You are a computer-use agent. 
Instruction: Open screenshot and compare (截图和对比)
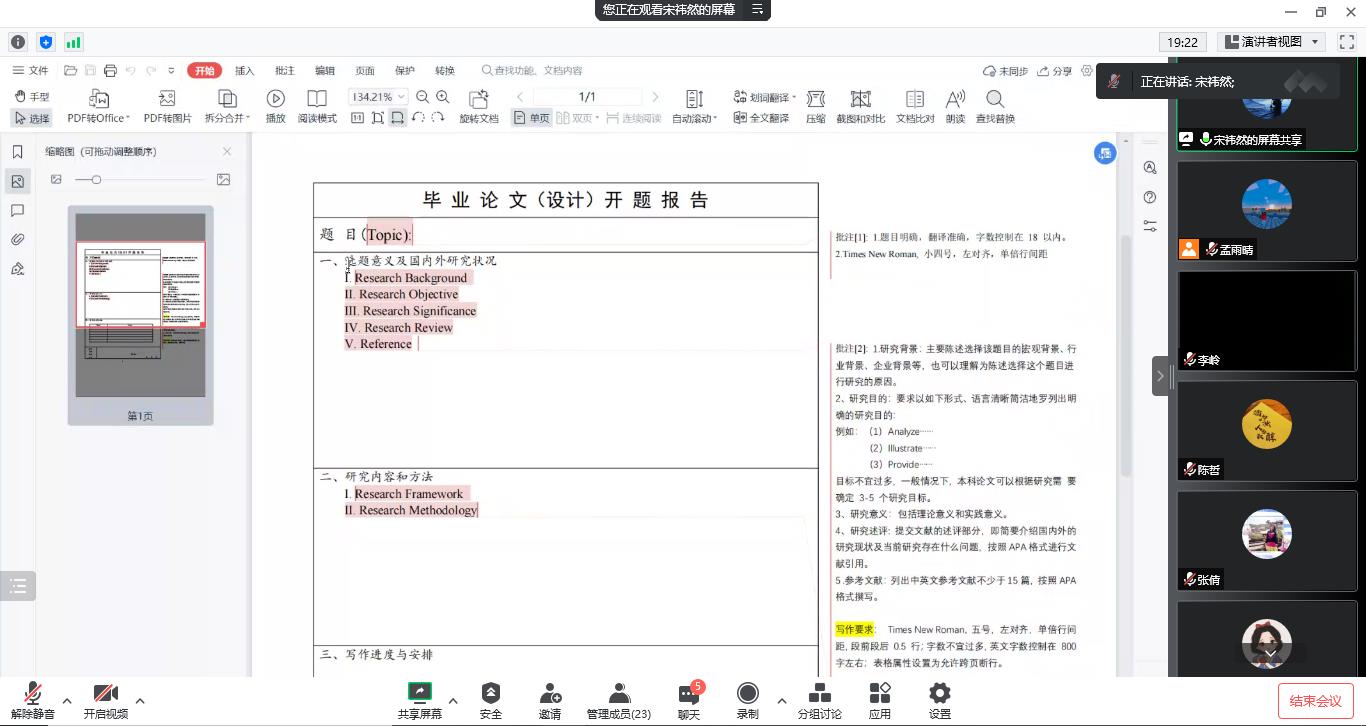click(x=860, y=107)
